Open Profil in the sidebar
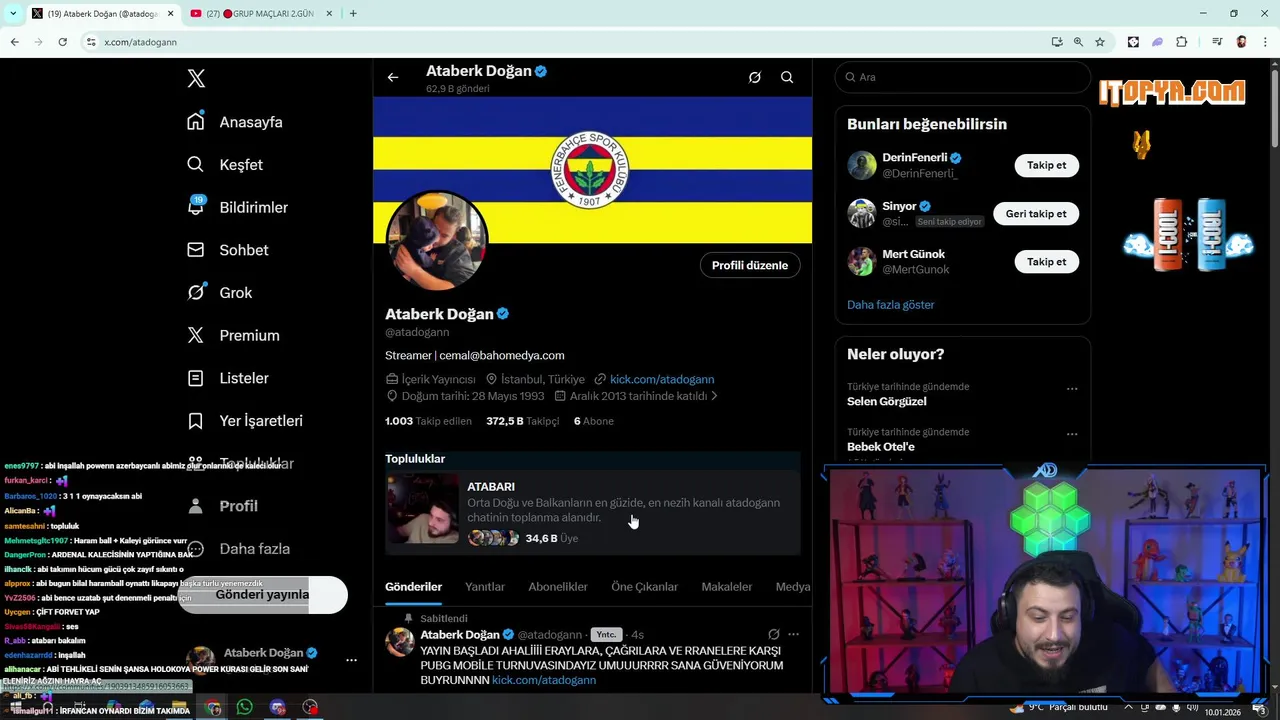Screen dimensions: 1280x720 coord(222,506)
